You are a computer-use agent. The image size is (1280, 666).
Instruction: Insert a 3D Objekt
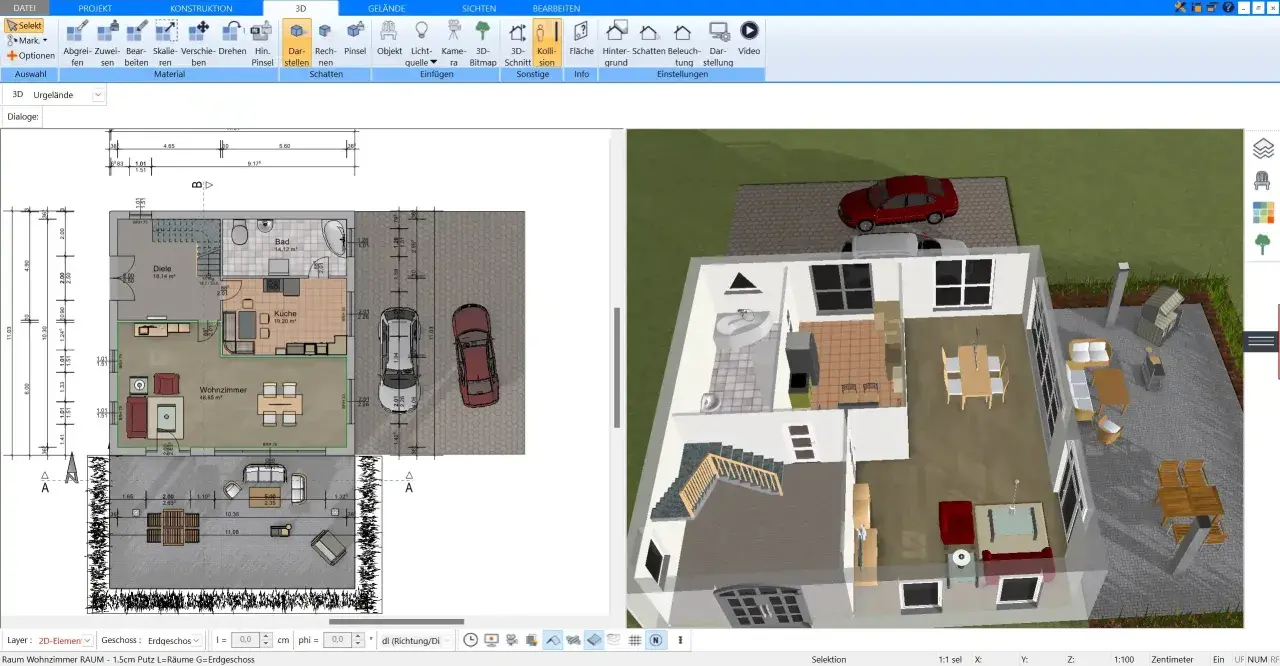click(390, 37)
